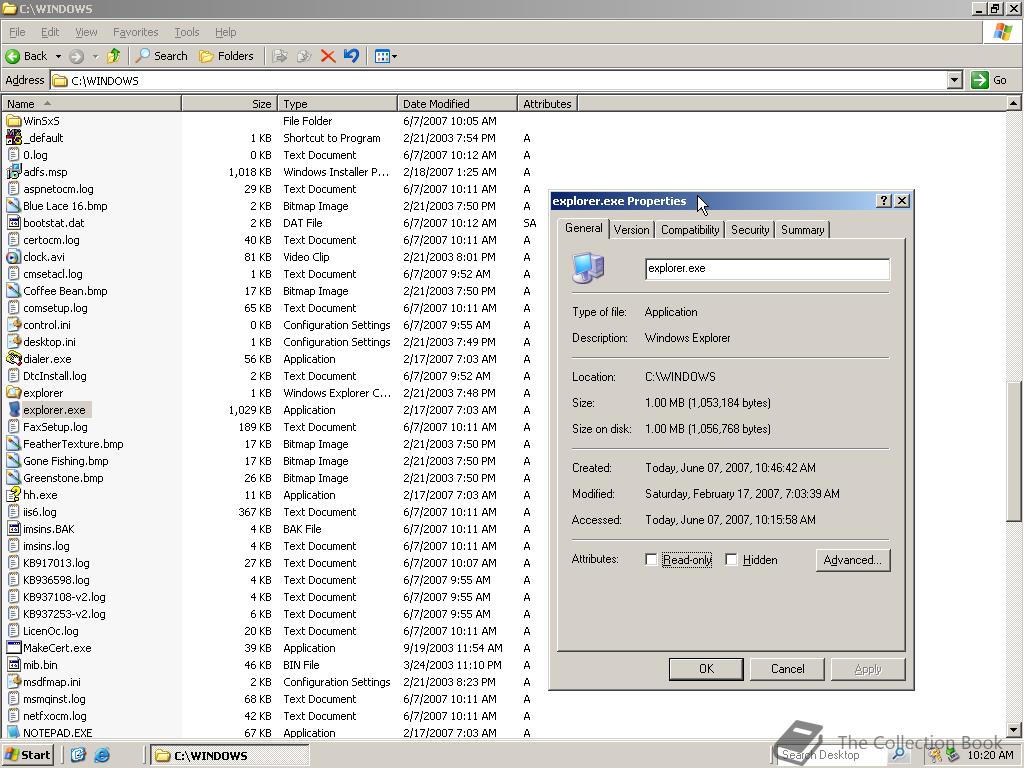Click the Properties dialog help question-mark button

(x=883, y=200)
